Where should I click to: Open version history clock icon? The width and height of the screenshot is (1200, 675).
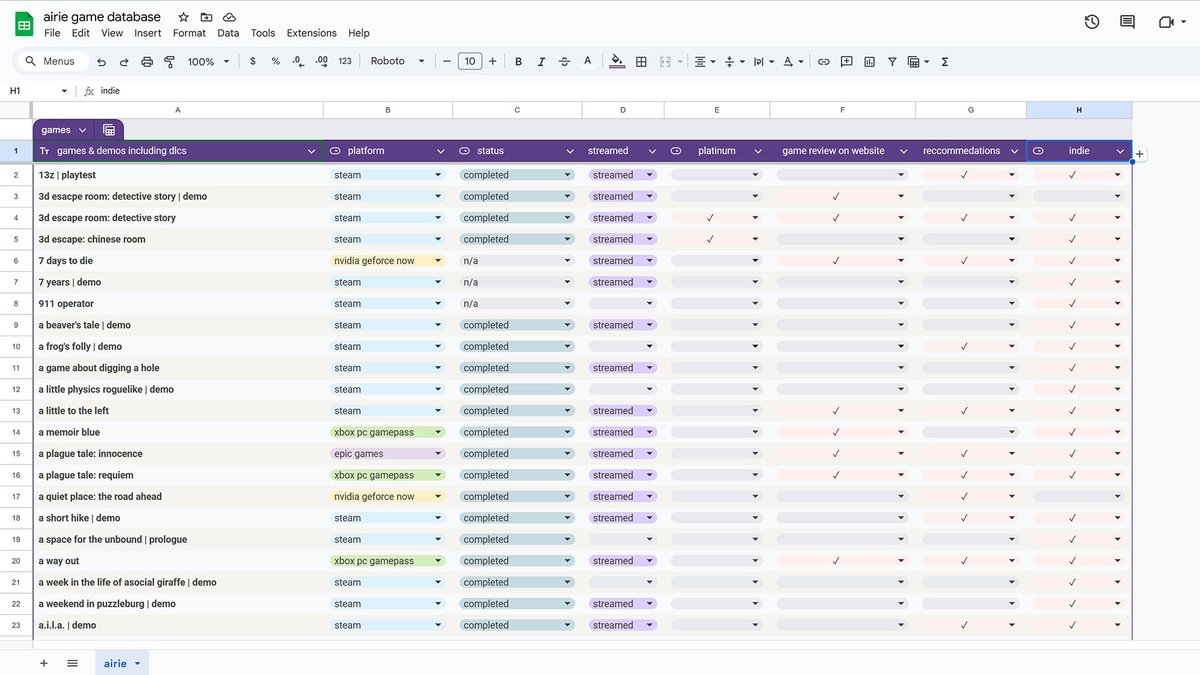(1091, 22)
